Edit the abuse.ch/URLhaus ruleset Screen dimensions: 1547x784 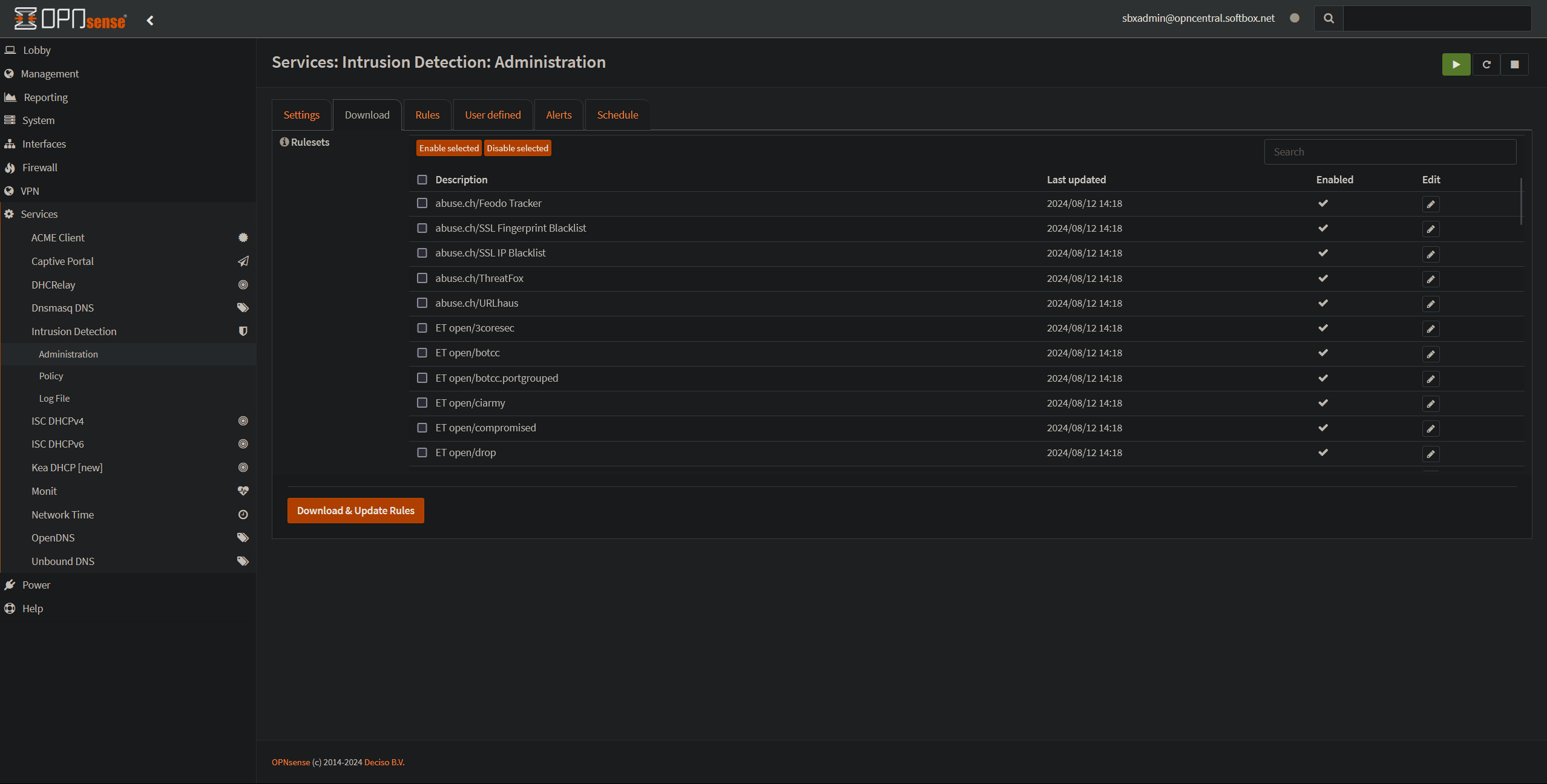point(1430,304)
